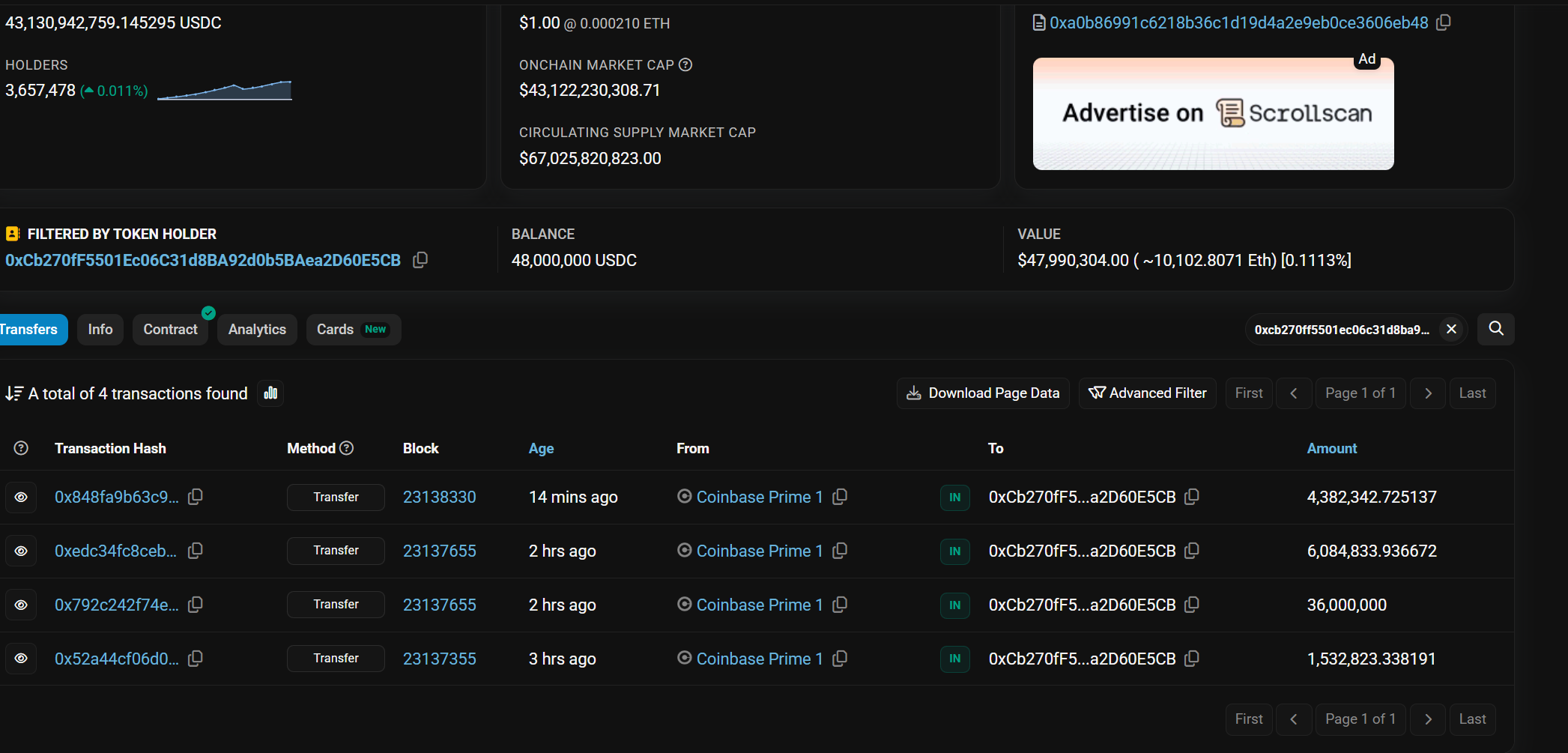Image resolution: width=1568 pixels, height=753 pixels.
Task: Download Page Data
Action: [x=983, y=393]
